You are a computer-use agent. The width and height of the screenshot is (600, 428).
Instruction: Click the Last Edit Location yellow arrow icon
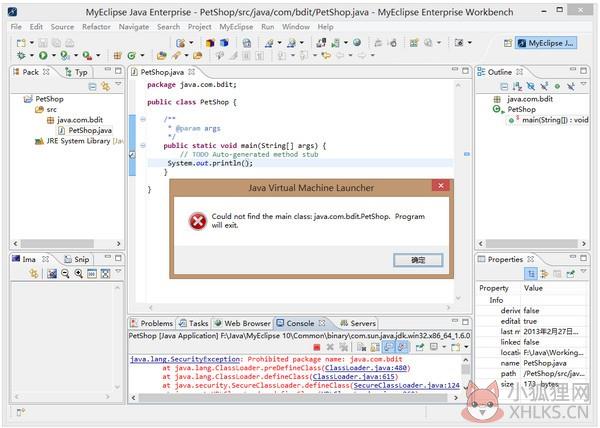(x=326, y=56)
